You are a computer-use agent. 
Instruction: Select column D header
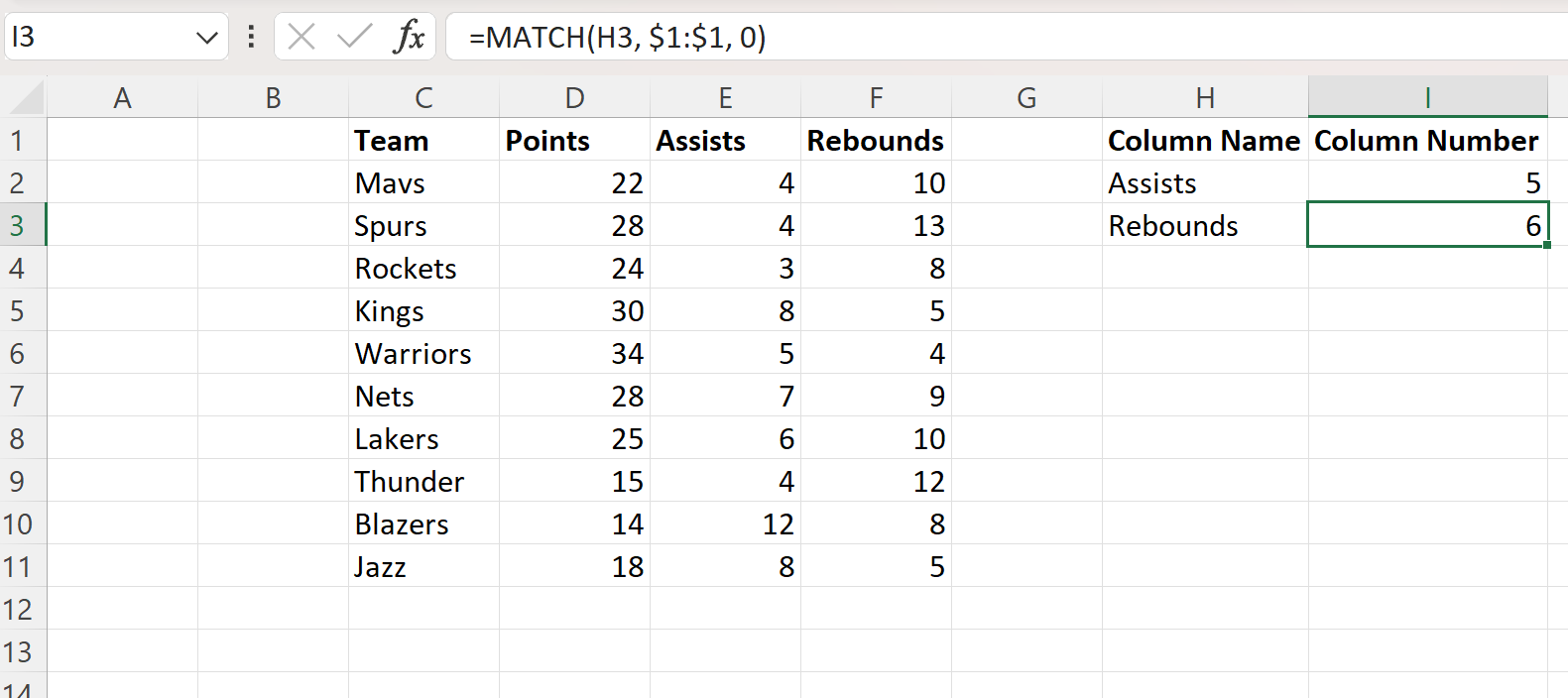coord(574,98)
